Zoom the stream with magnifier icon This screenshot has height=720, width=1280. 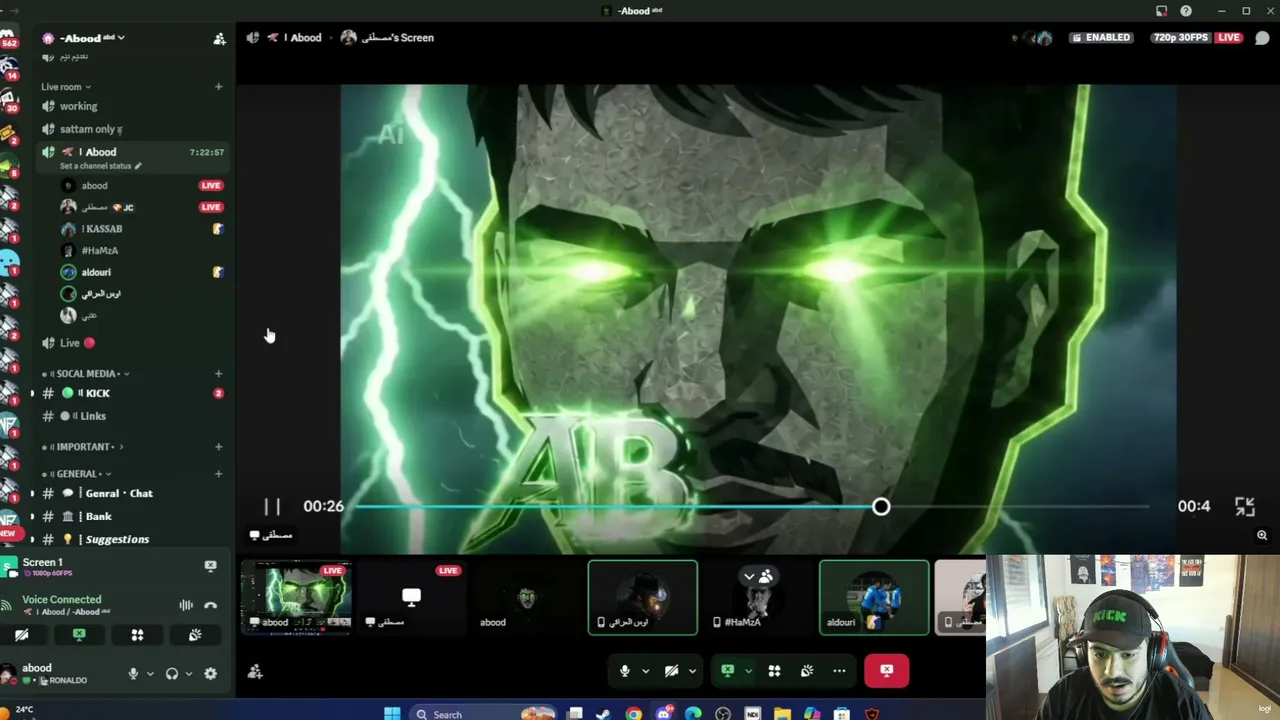[1262, 536]
